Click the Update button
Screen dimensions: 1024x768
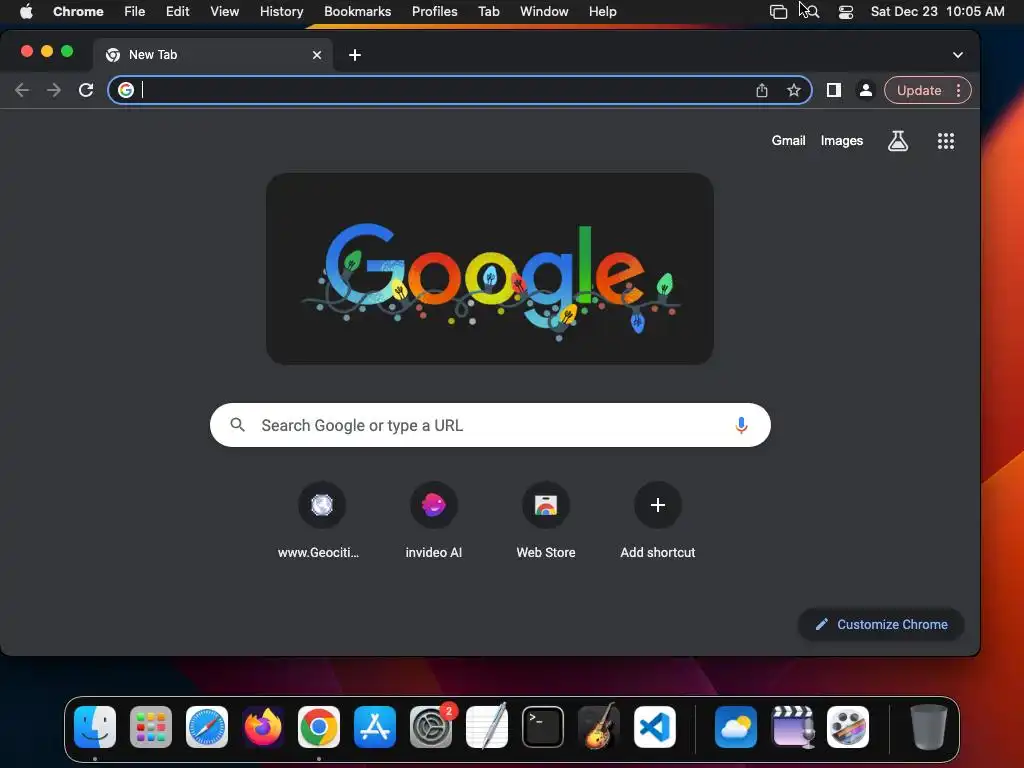[919, 90]
